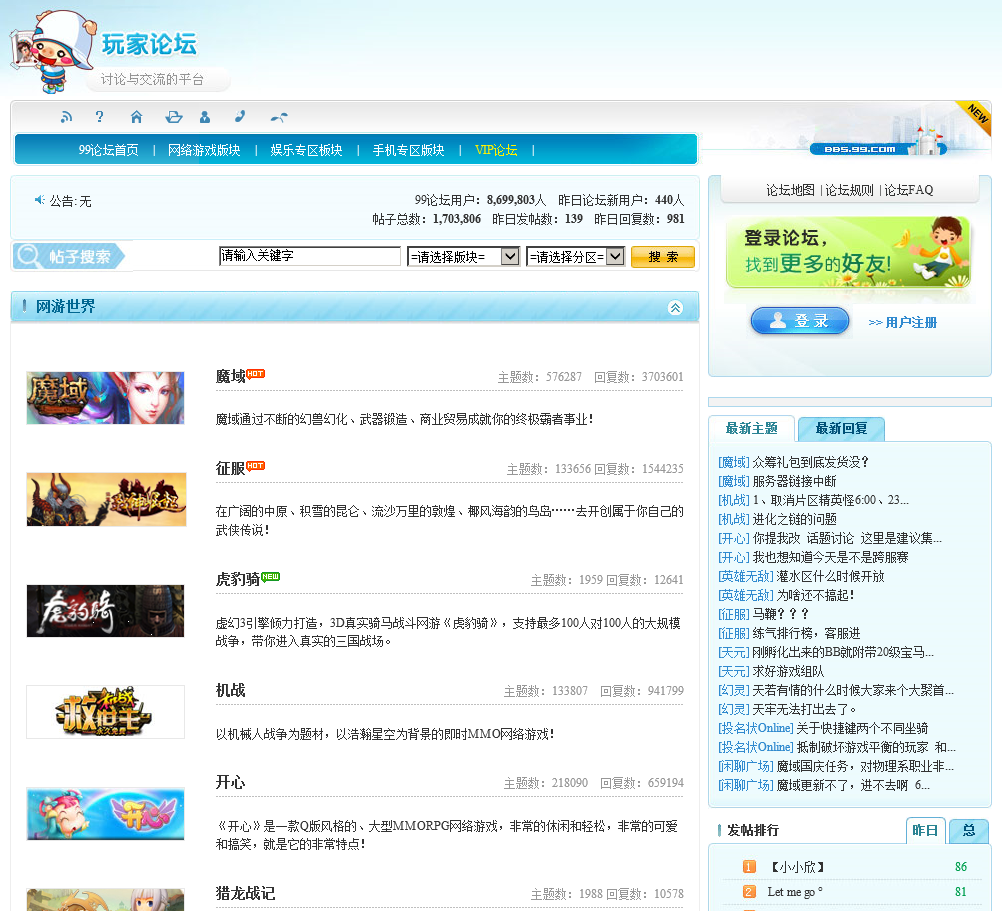Screen dimensions: 1002x911
Task: Open 手机专区版块 in the navigation bar
Action: point(408,150)
